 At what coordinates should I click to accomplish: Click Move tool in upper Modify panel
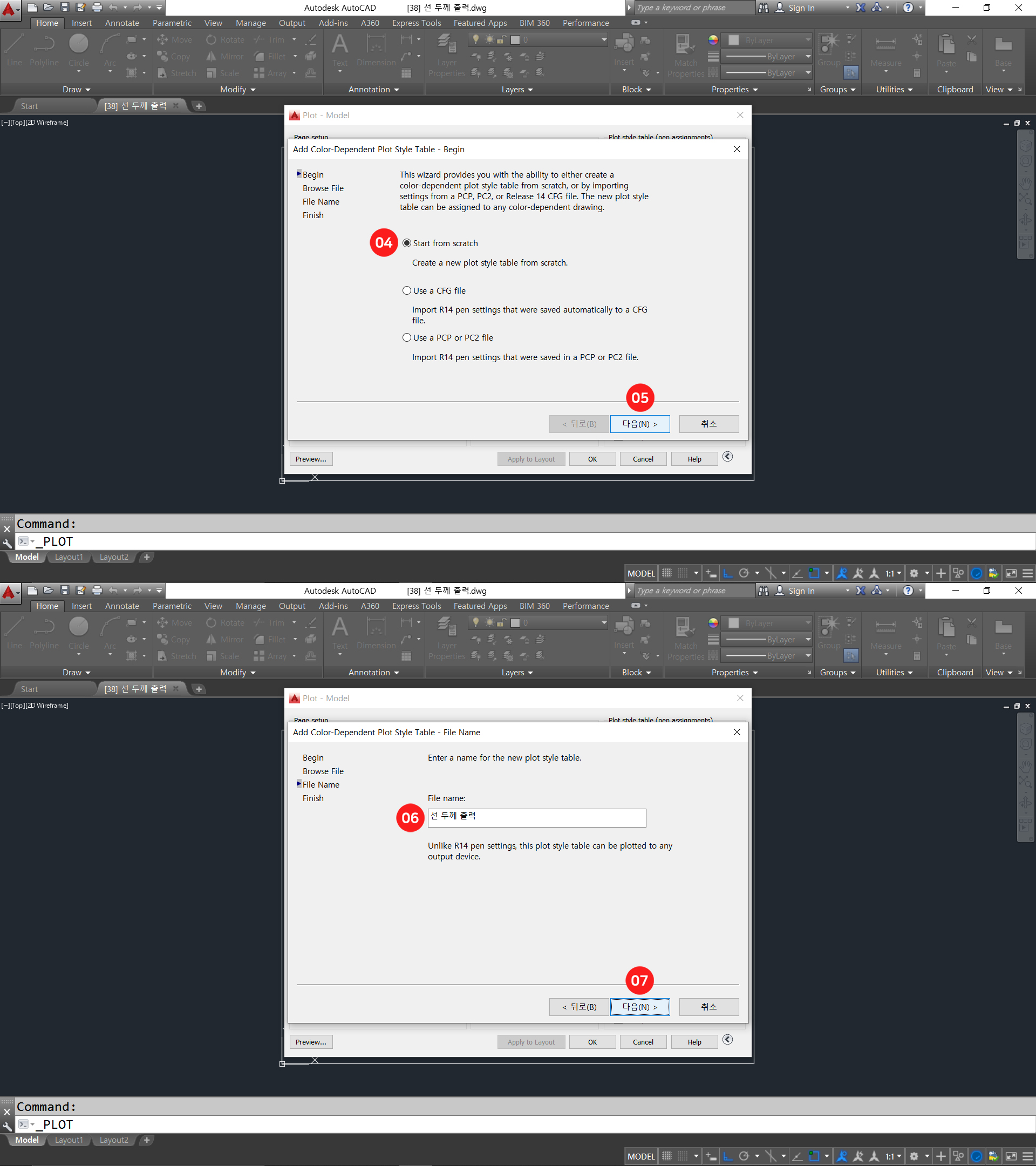[174, 39]
